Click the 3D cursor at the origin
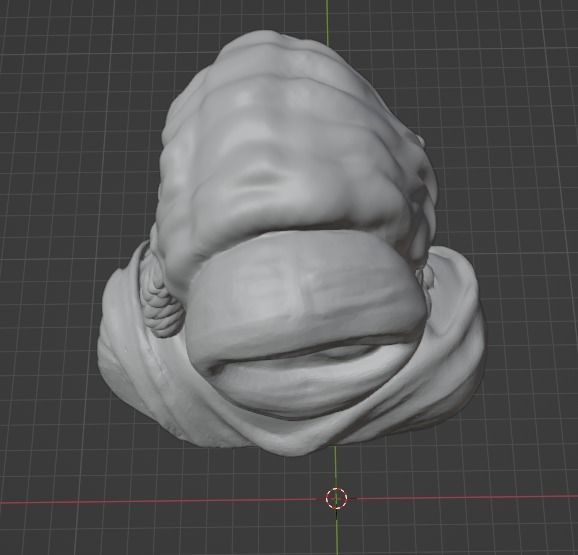This screenshot has width=578, height=555. coord(336,499)
